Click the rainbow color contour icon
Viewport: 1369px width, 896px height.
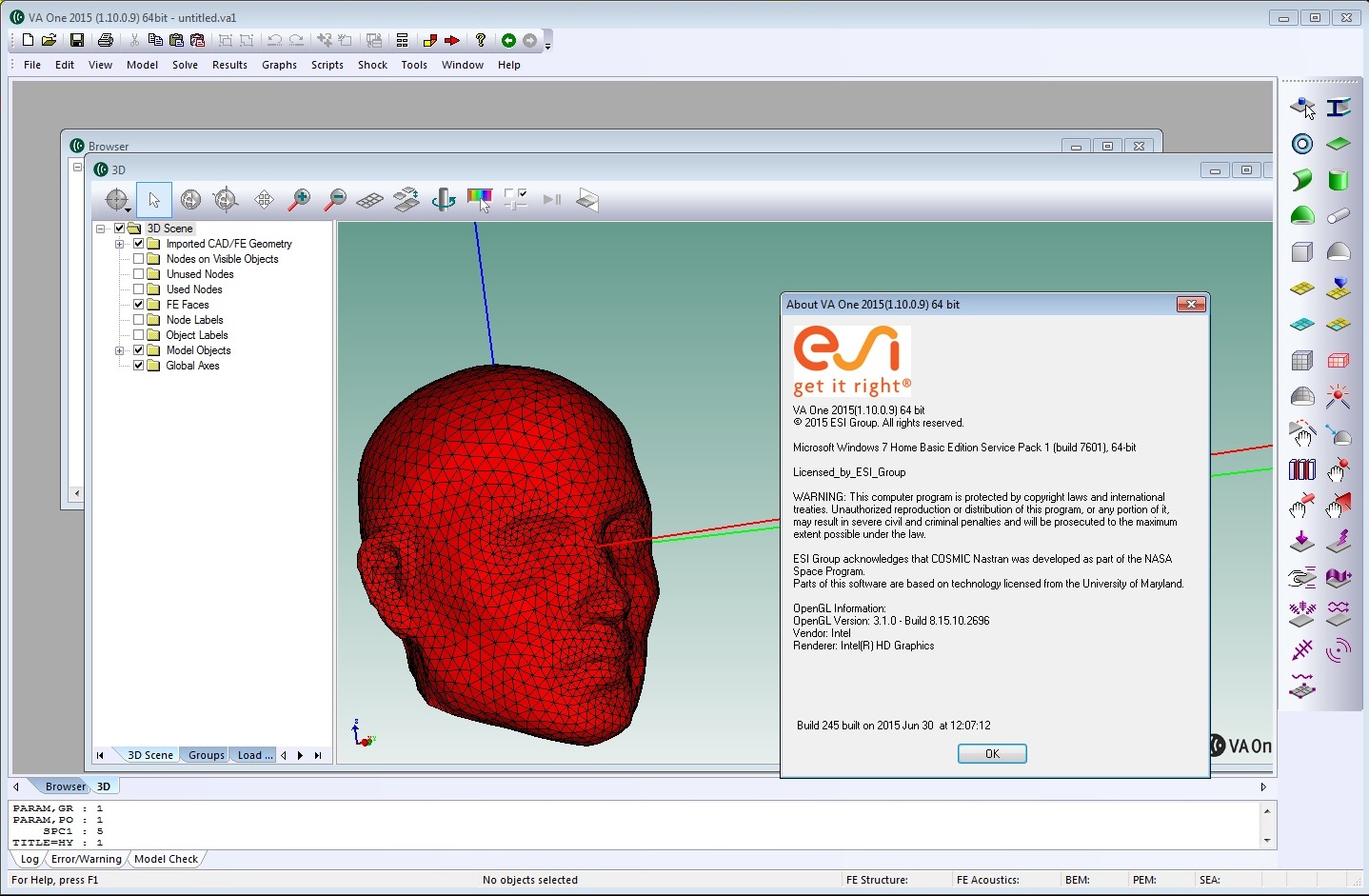pos(480,199)
